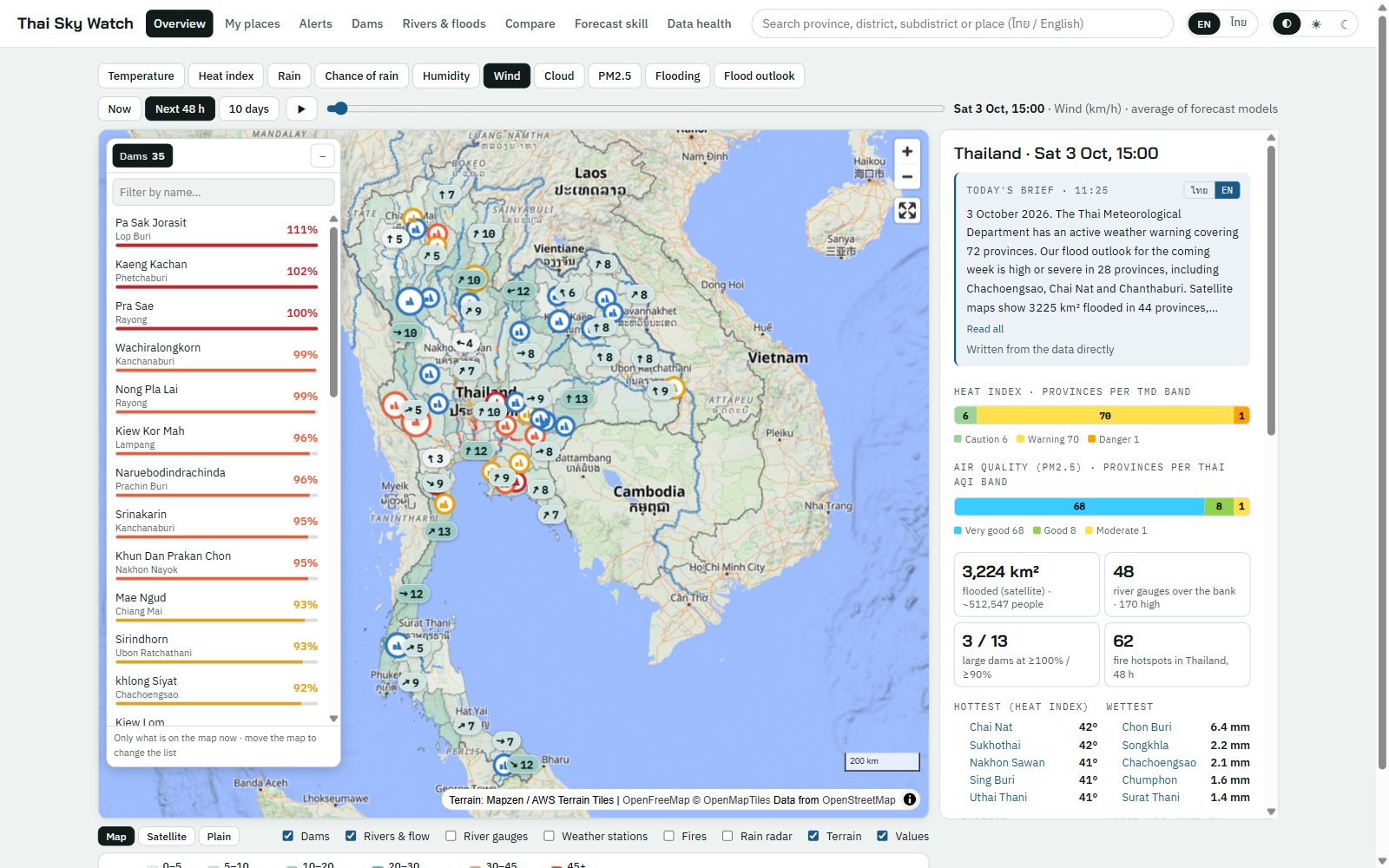Zoom in the map with the plus button
Screen dimensions: 1389x868
point(907,151)
